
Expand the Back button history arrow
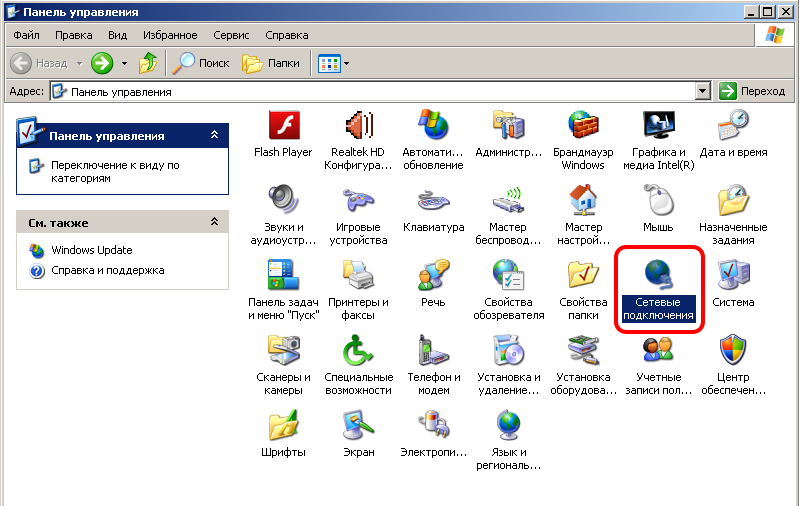[x=79, y=64]
